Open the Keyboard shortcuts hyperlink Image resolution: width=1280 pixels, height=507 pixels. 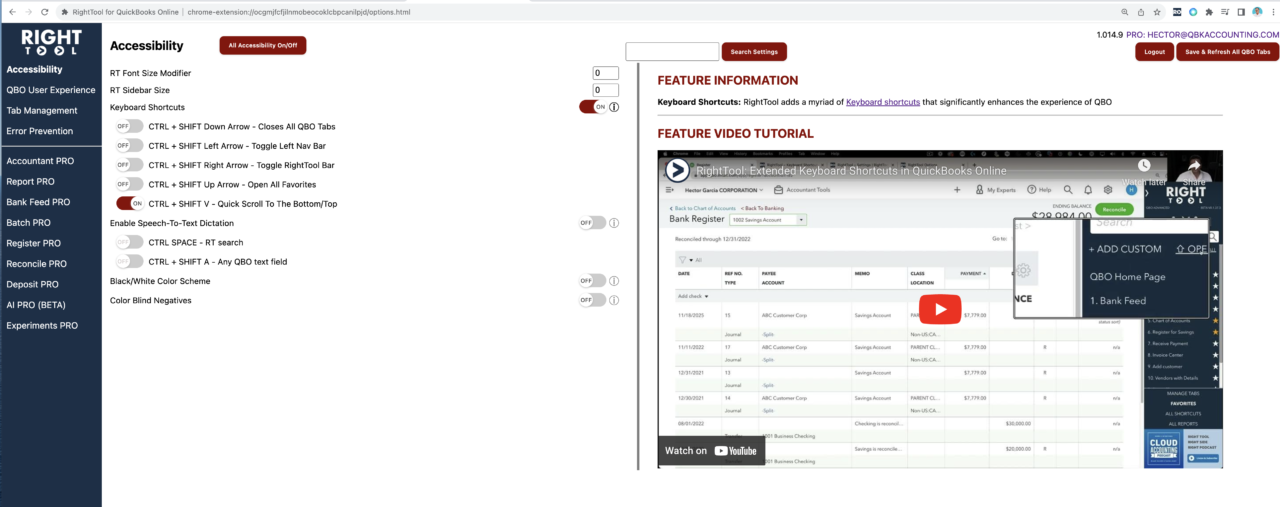883,102
